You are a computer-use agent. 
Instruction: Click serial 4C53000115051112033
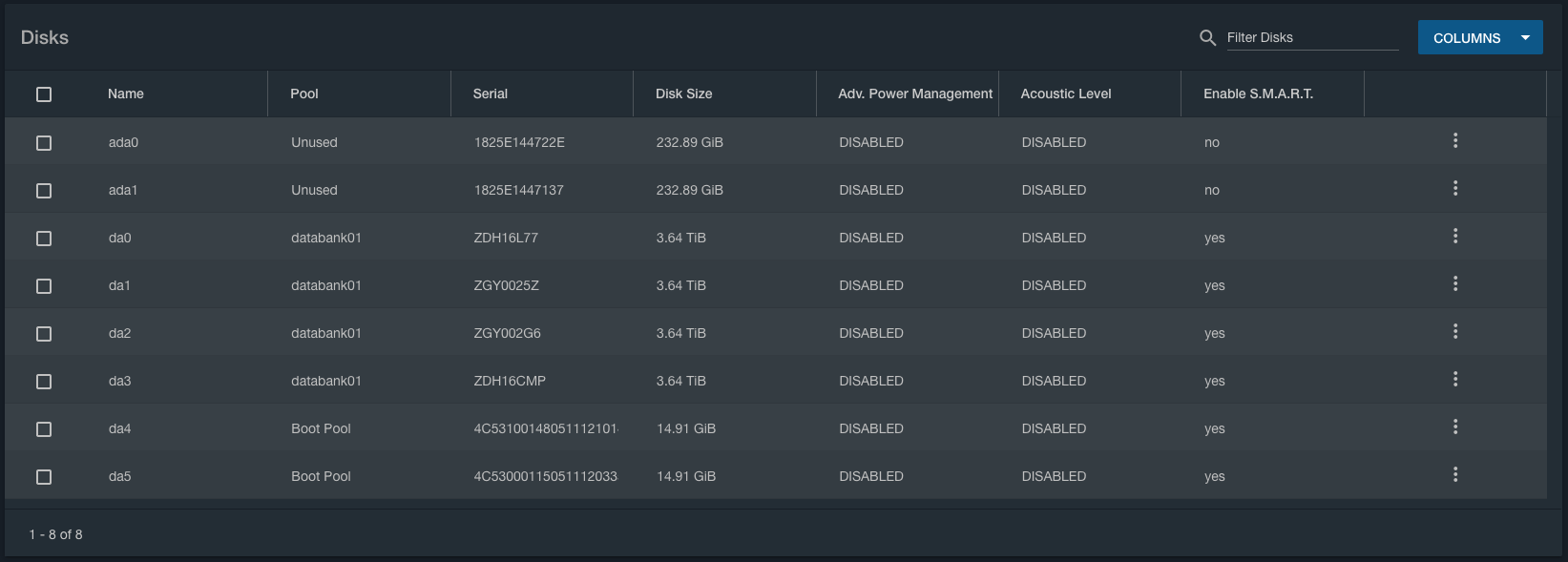pyautogui.click(x=546, y=476)
